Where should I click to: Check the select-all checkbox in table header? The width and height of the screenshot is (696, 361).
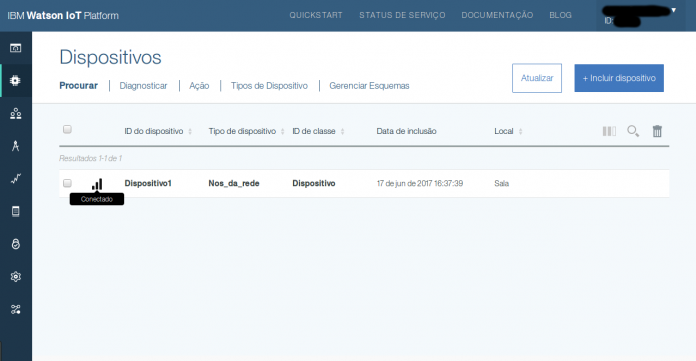click(67, 129)
